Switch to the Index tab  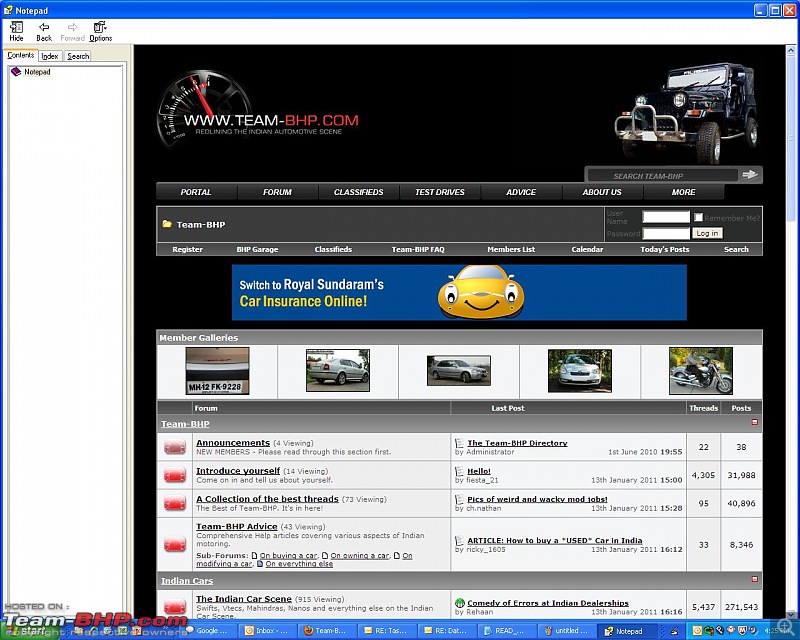49,56
